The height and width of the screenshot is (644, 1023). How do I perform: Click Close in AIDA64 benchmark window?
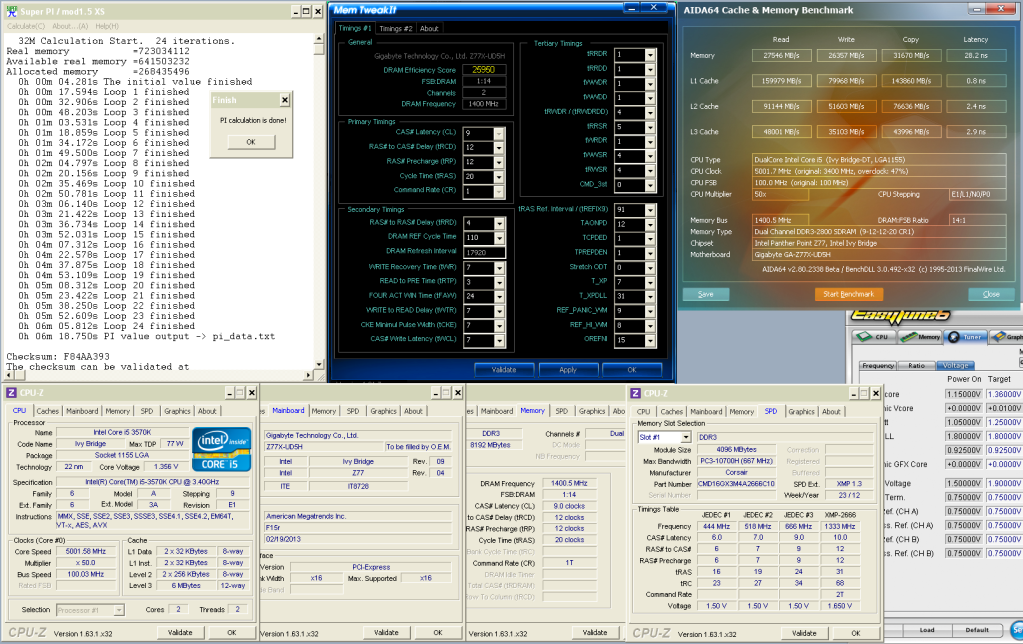991,294
